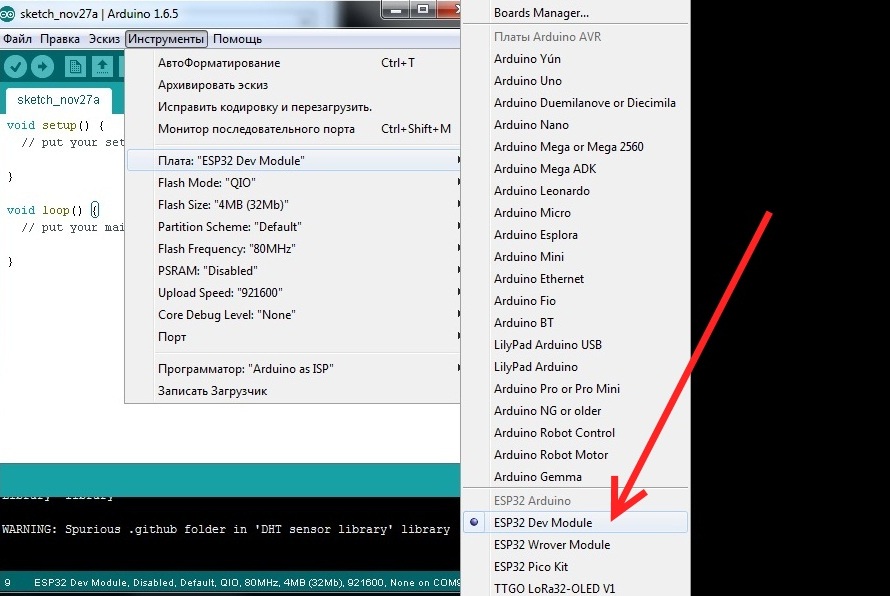Open the Эскиз menu
This screenshot has height=596, width=890.
pyautogui.click(x=104, y=39)
